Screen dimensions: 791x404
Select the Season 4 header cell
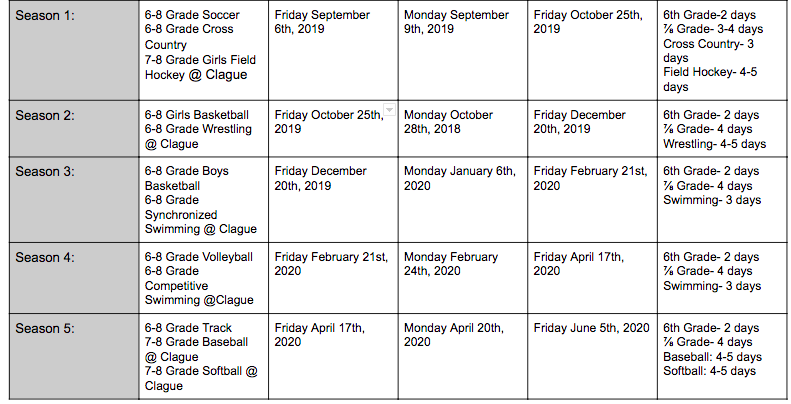[x=74, y=278]
